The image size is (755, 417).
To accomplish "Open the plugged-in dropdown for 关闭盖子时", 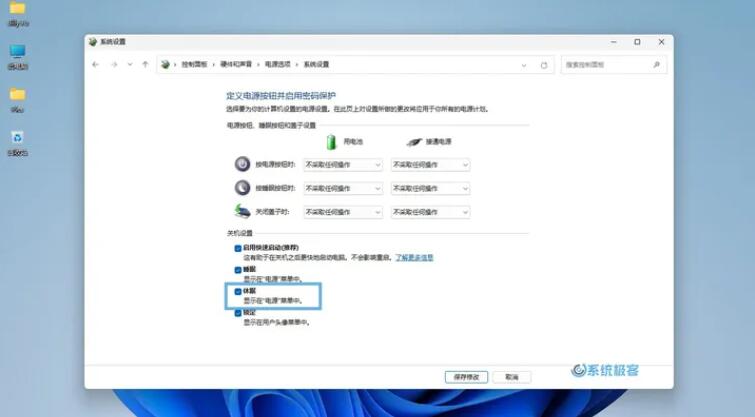I will (430, 212).
